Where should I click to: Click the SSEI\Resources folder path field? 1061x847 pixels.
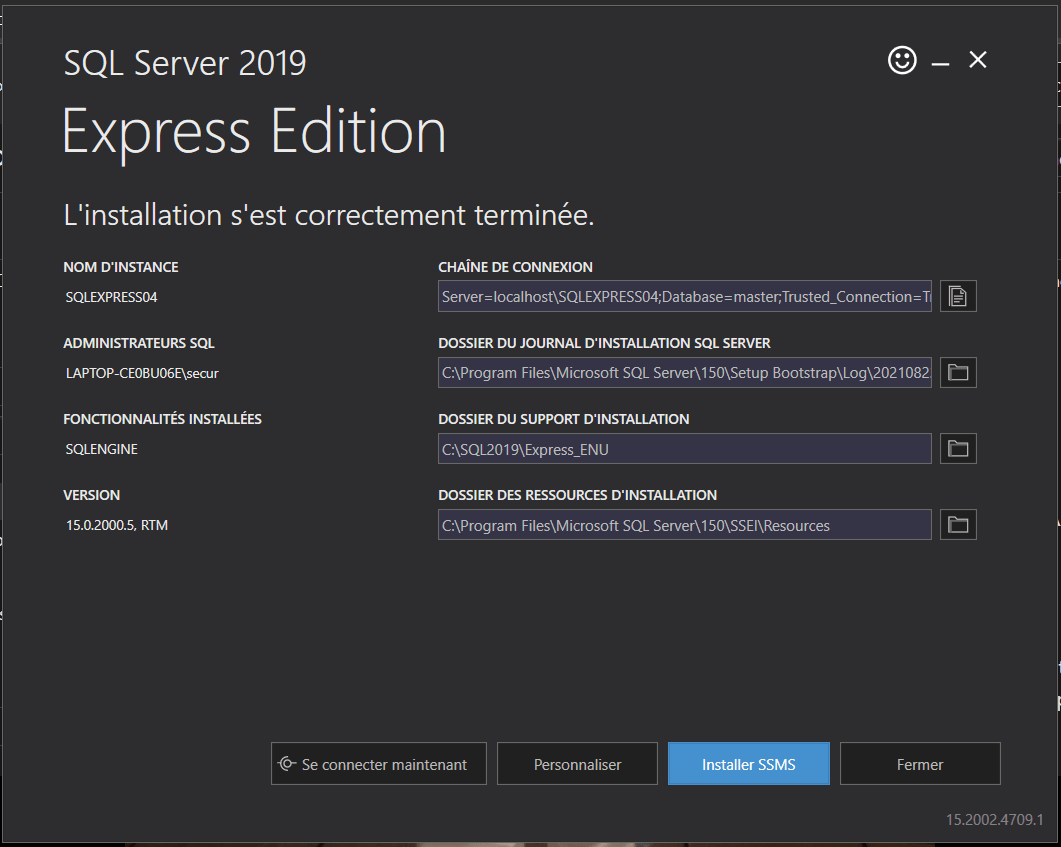(685, 525)
